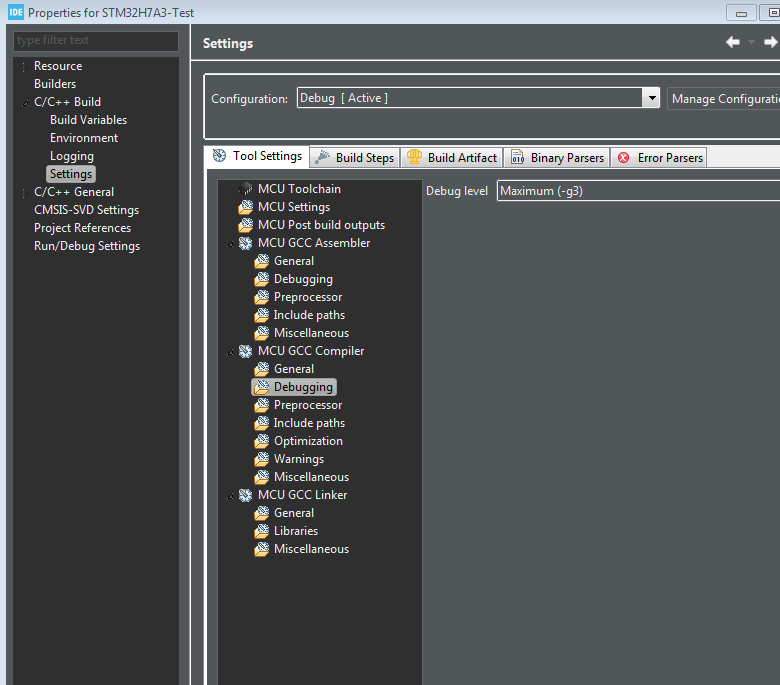
Task: Select Preprocessor under MCU GCC Compiler
Action: point(308,405)
